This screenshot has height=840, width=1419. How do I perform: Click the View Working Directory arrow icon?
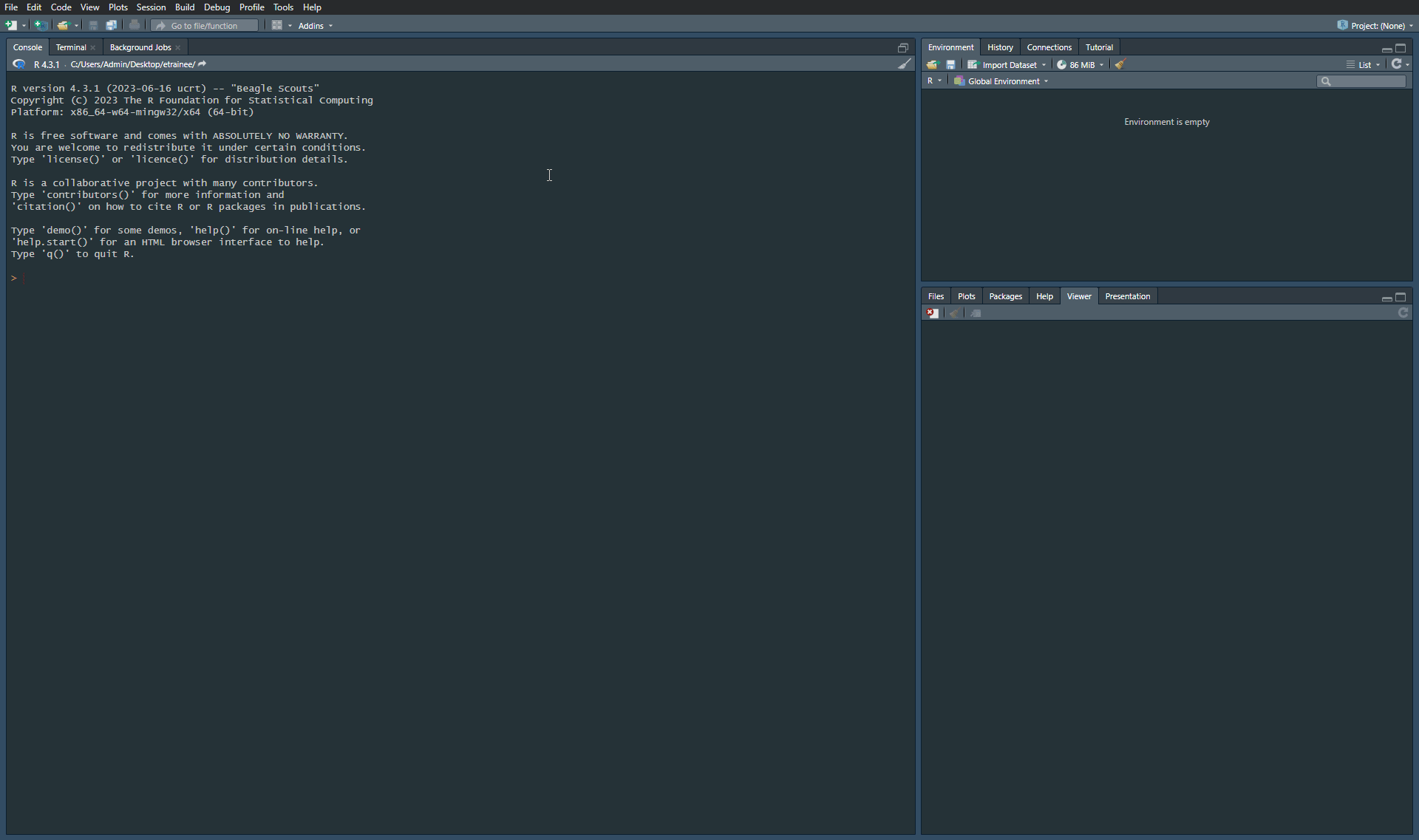click(x=203, y=64)
